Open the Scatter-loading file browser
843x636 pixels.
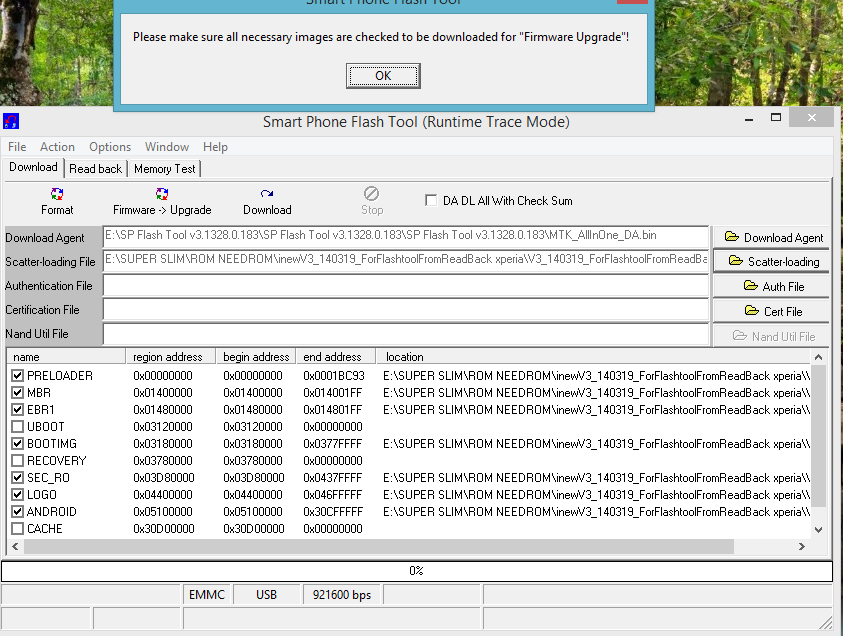coord(771,262)
